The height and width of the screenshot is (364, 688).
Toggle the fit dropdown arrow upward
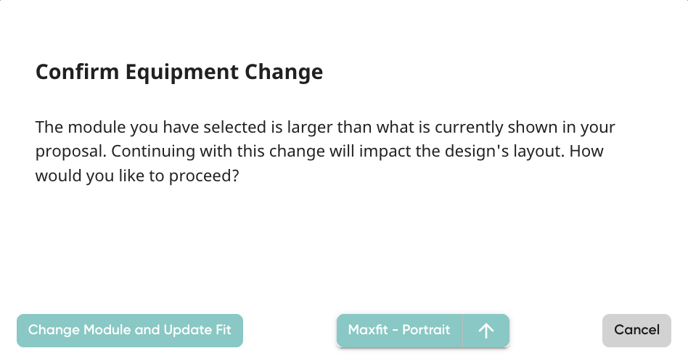pos(486,330)
